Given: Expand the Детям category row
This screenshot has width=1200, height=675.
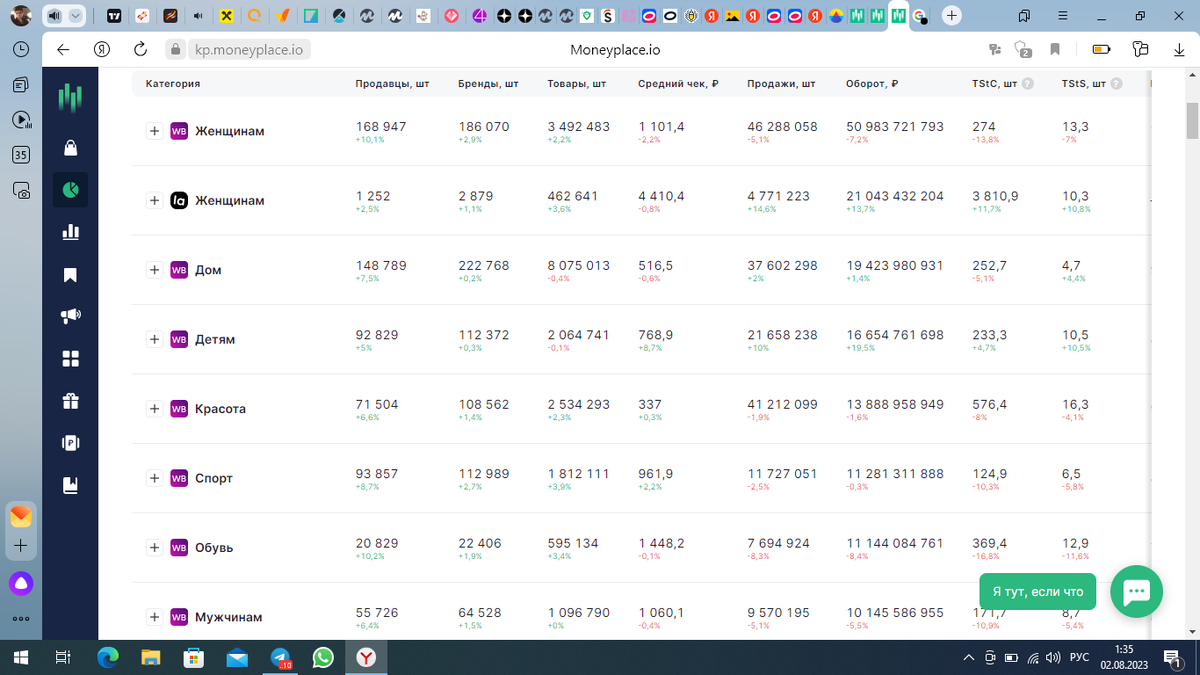Looking at the screenshot, I should click(154, 339).
